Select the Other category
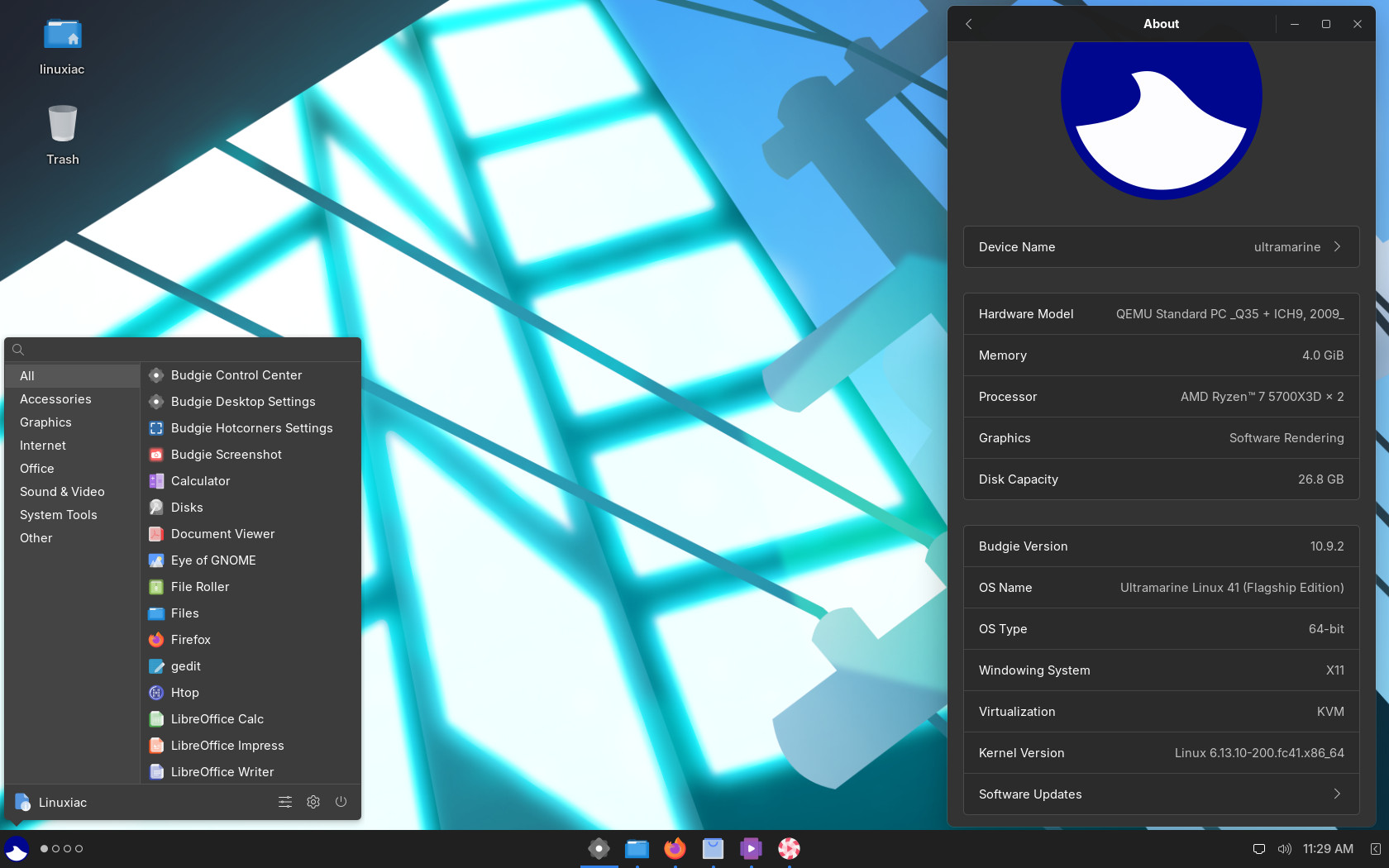 pos(73,538)
